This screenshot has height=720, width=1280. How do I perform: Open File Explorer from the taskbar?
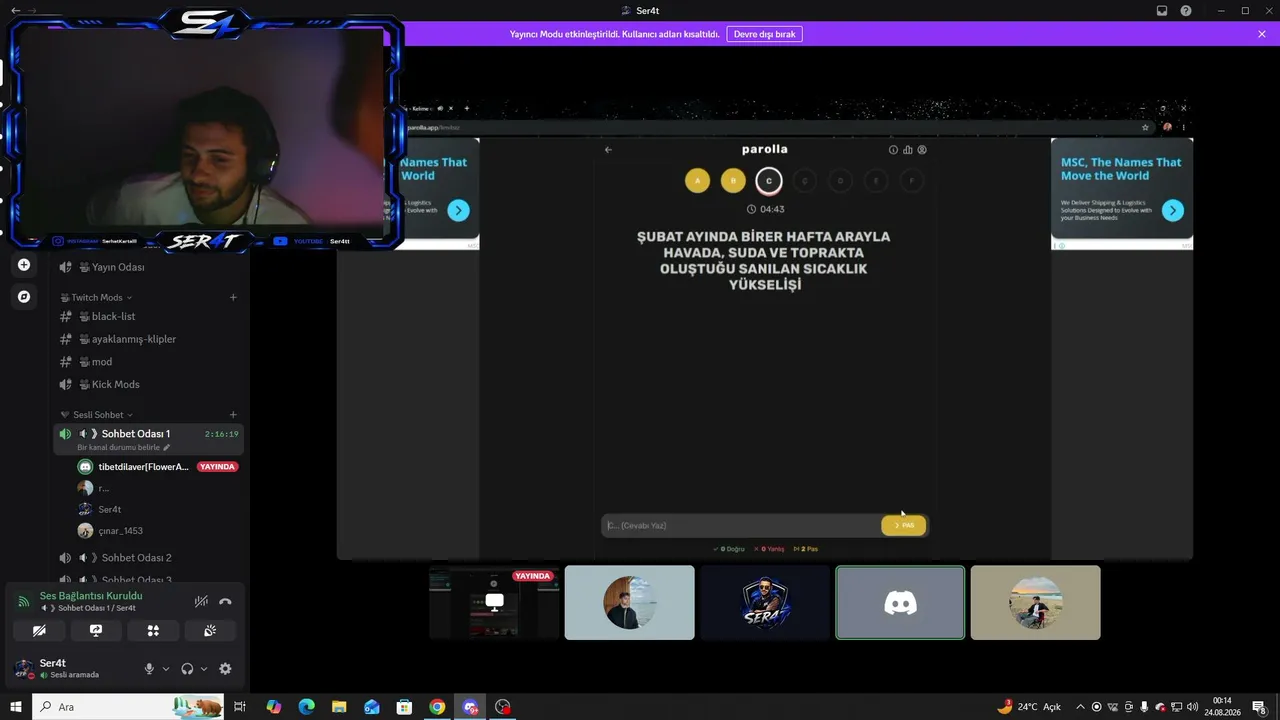[339, 707]
